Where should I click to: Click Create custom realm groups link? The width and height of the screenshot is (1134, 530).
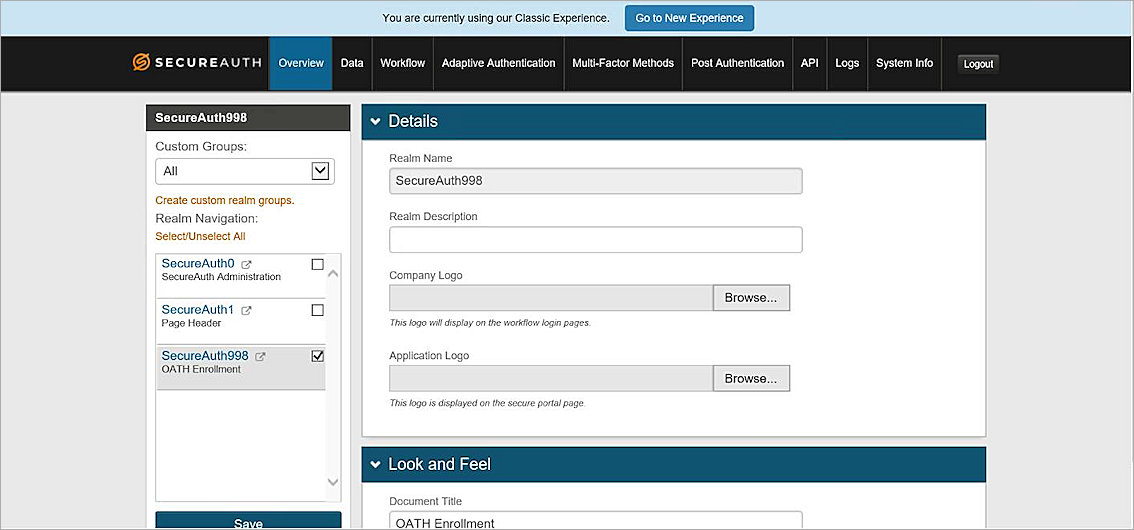click(225, 200)
